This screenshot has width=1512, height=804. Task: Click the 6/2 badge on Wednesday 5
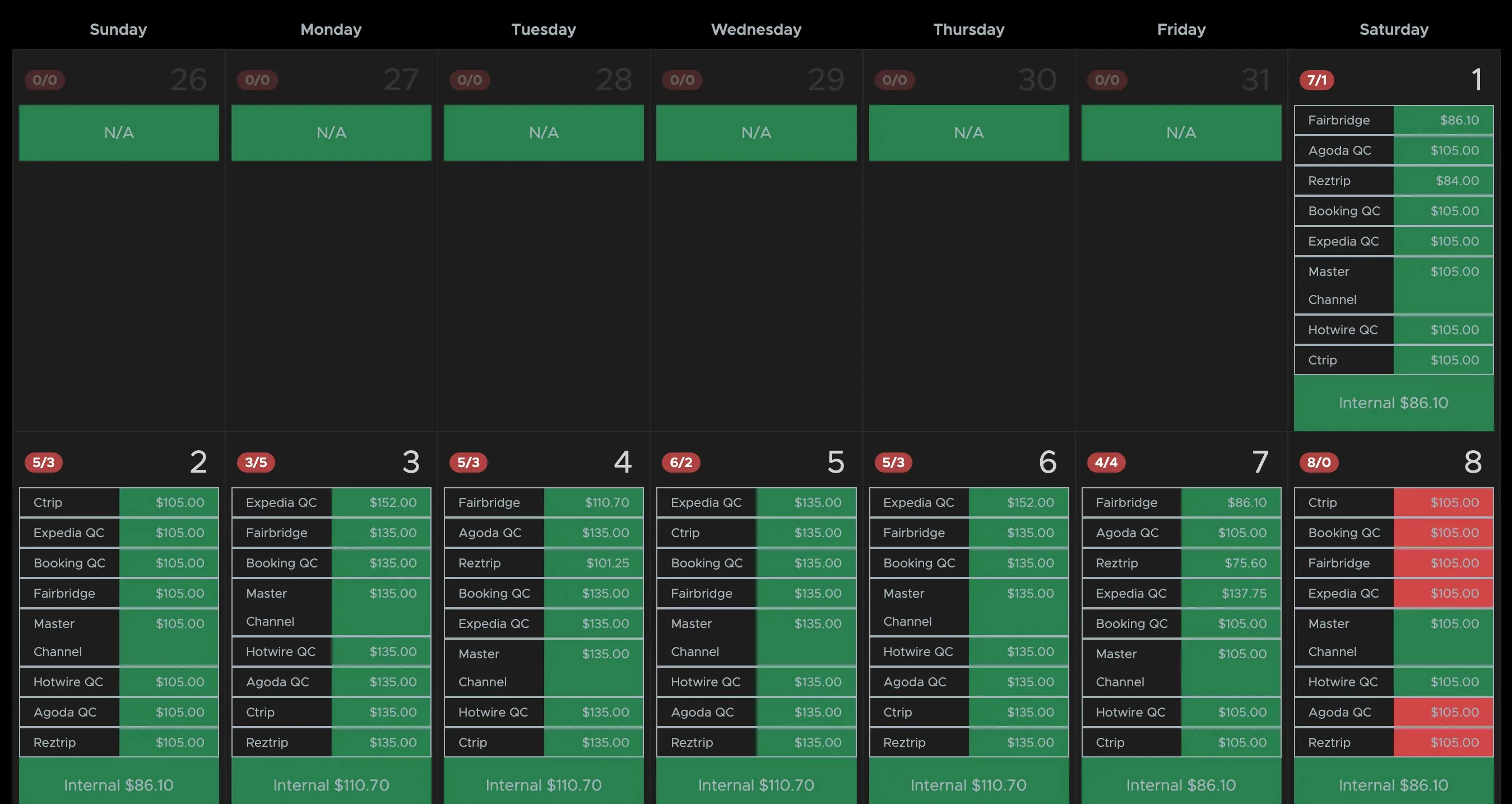pyautogui.click(x=680, y=462)
